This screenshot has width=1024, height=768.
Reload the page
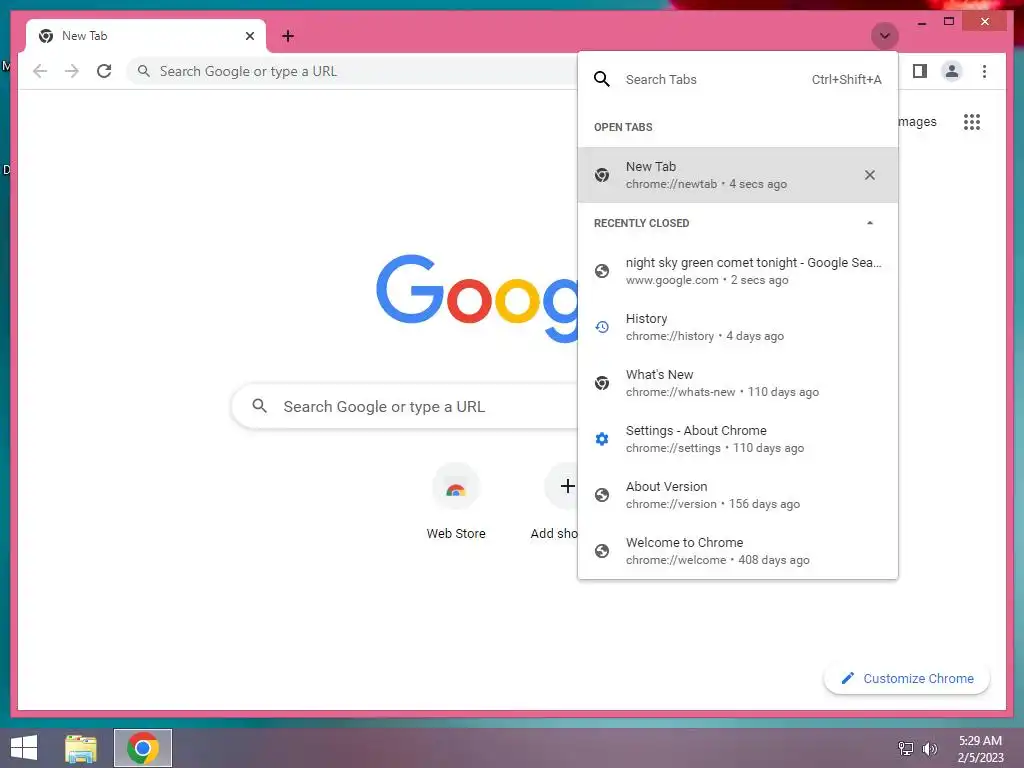pos(104,71)
